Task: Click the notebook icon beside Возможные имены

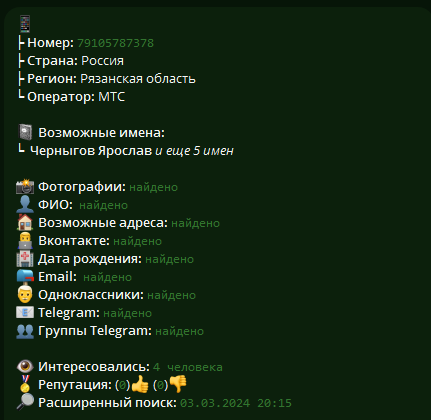Action: pos(25,132)
